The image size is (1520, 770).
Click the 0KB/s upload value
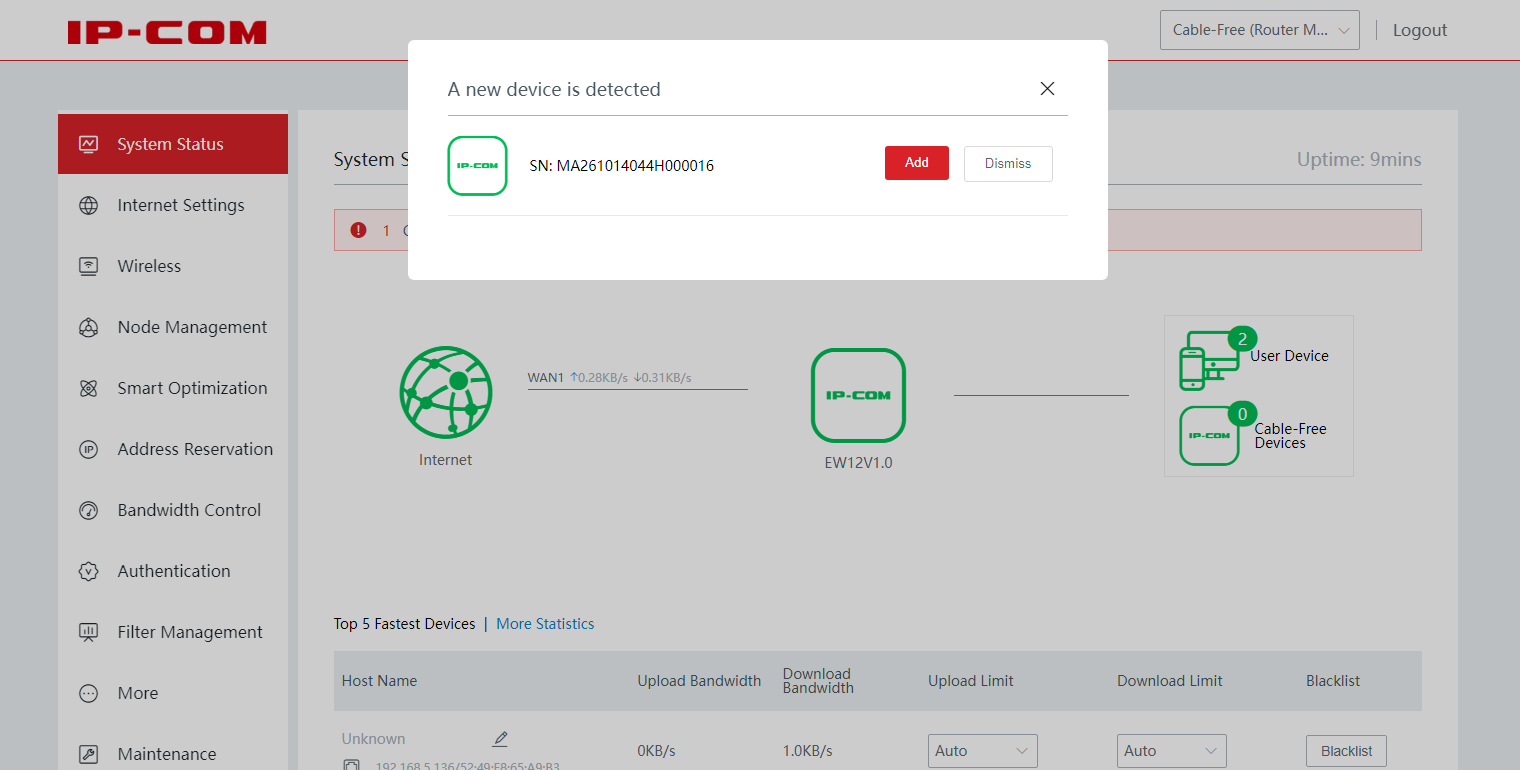(657, 751)
